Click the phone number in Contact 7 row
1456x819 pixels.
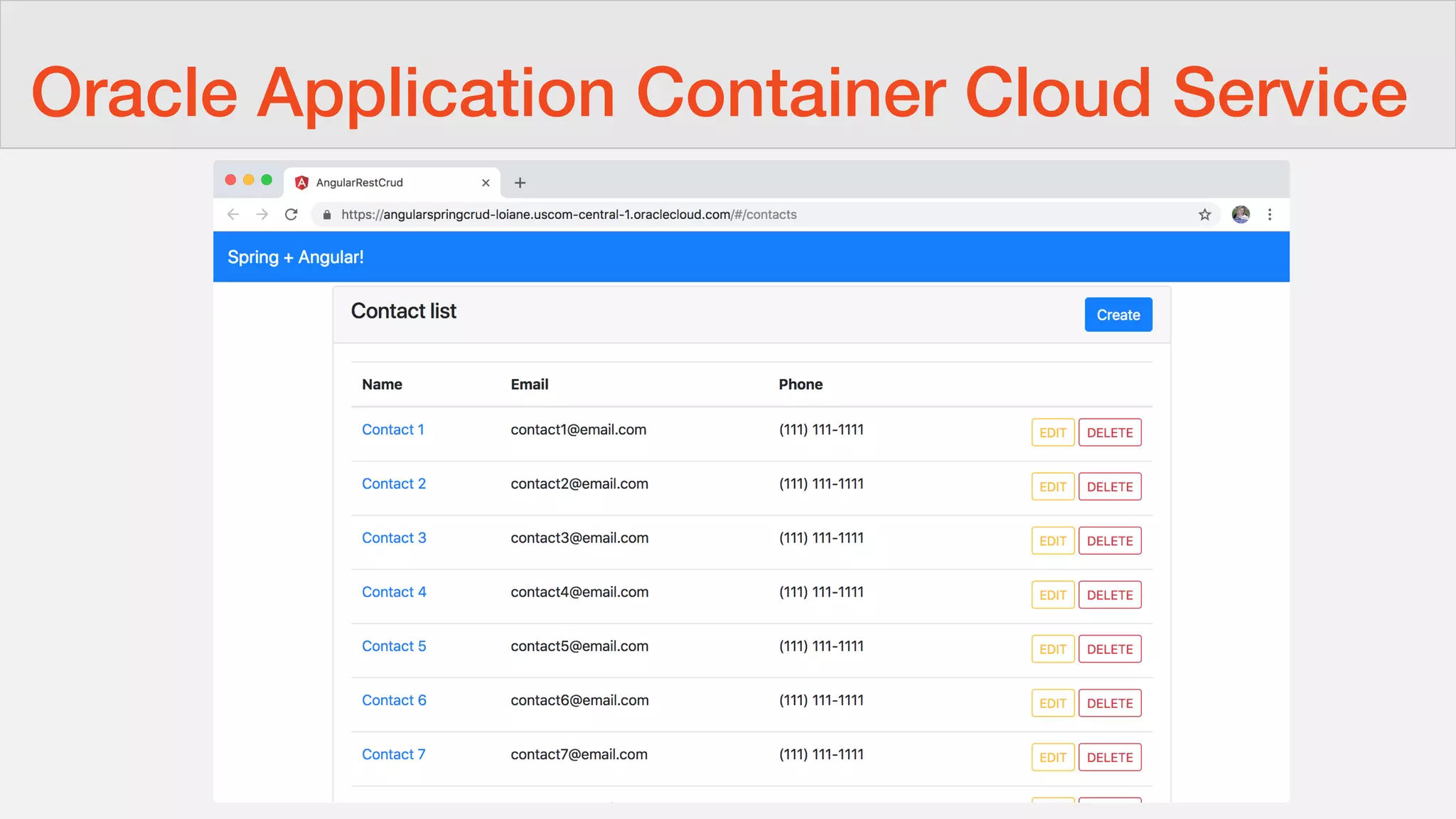click(821, 754)
